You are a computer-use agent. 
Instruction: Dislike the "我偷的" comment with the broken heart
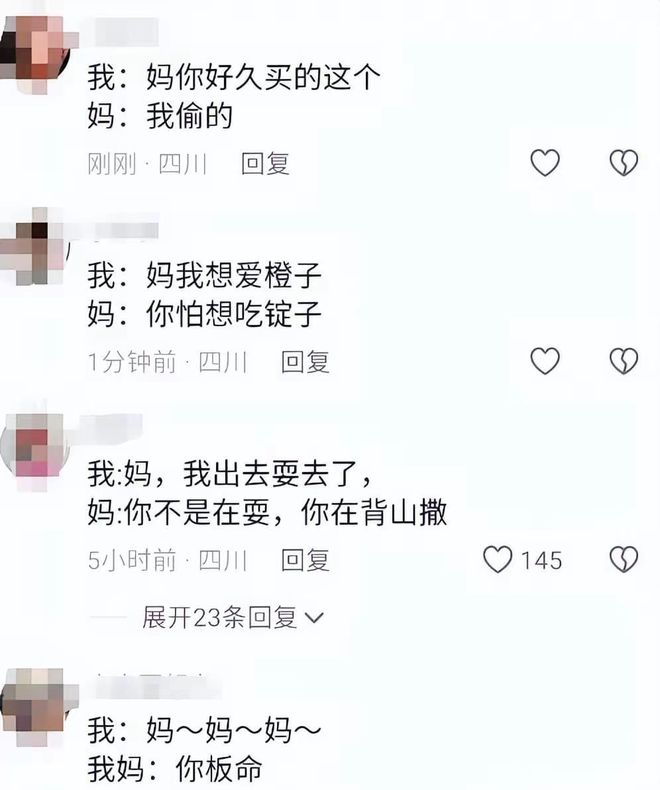click(x=624, y=163)
